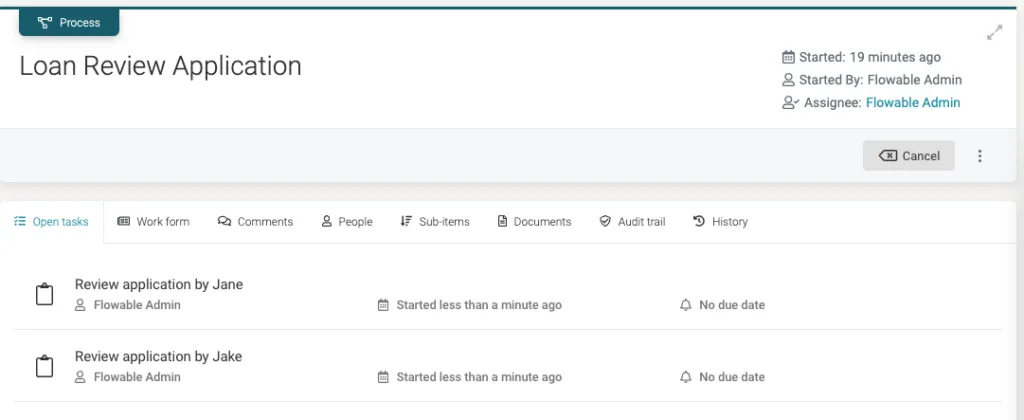
Task: Open the three-dot more options menu
Action: pos(980,155)
